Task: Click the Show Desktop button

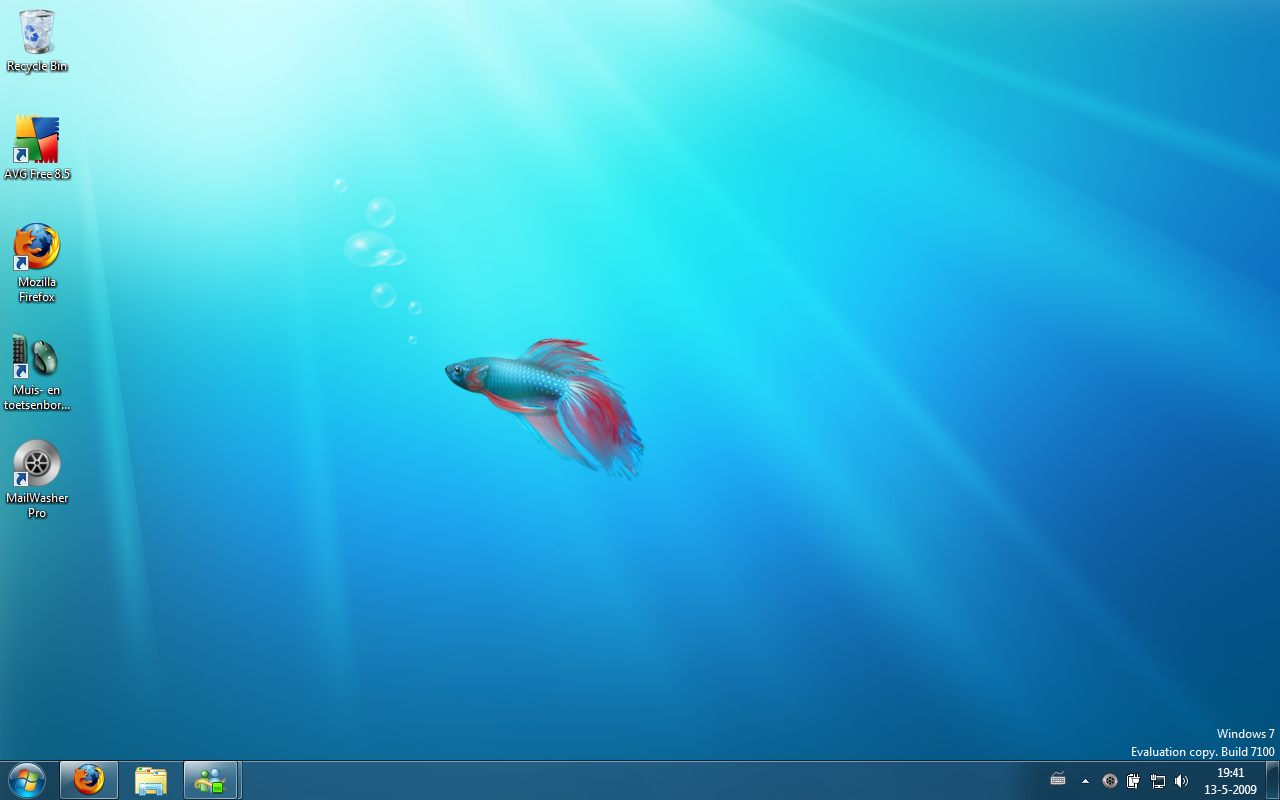Action: coord(1272,780)
